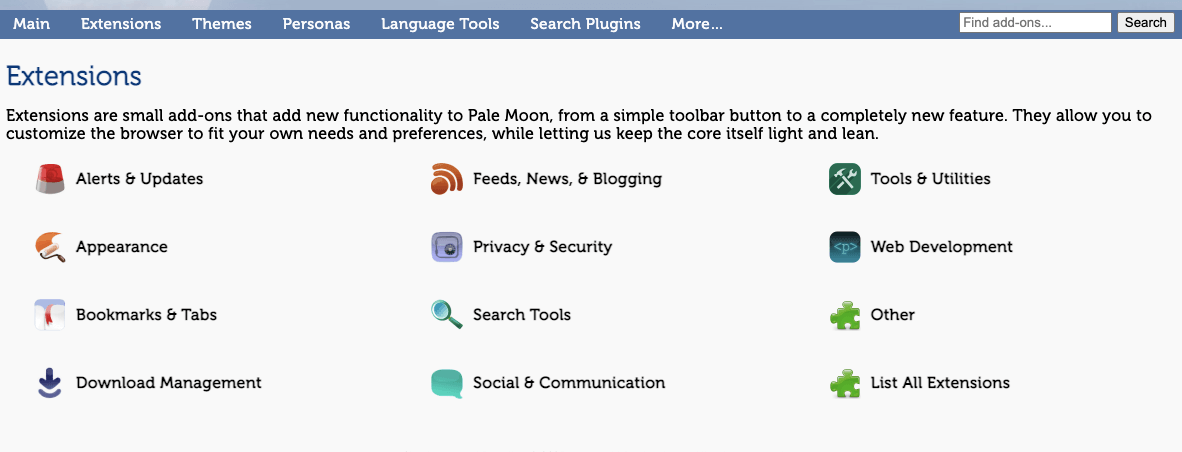1182x452 pixels.
Task: Click the Web Development code icon
Action: click(844, 247)
